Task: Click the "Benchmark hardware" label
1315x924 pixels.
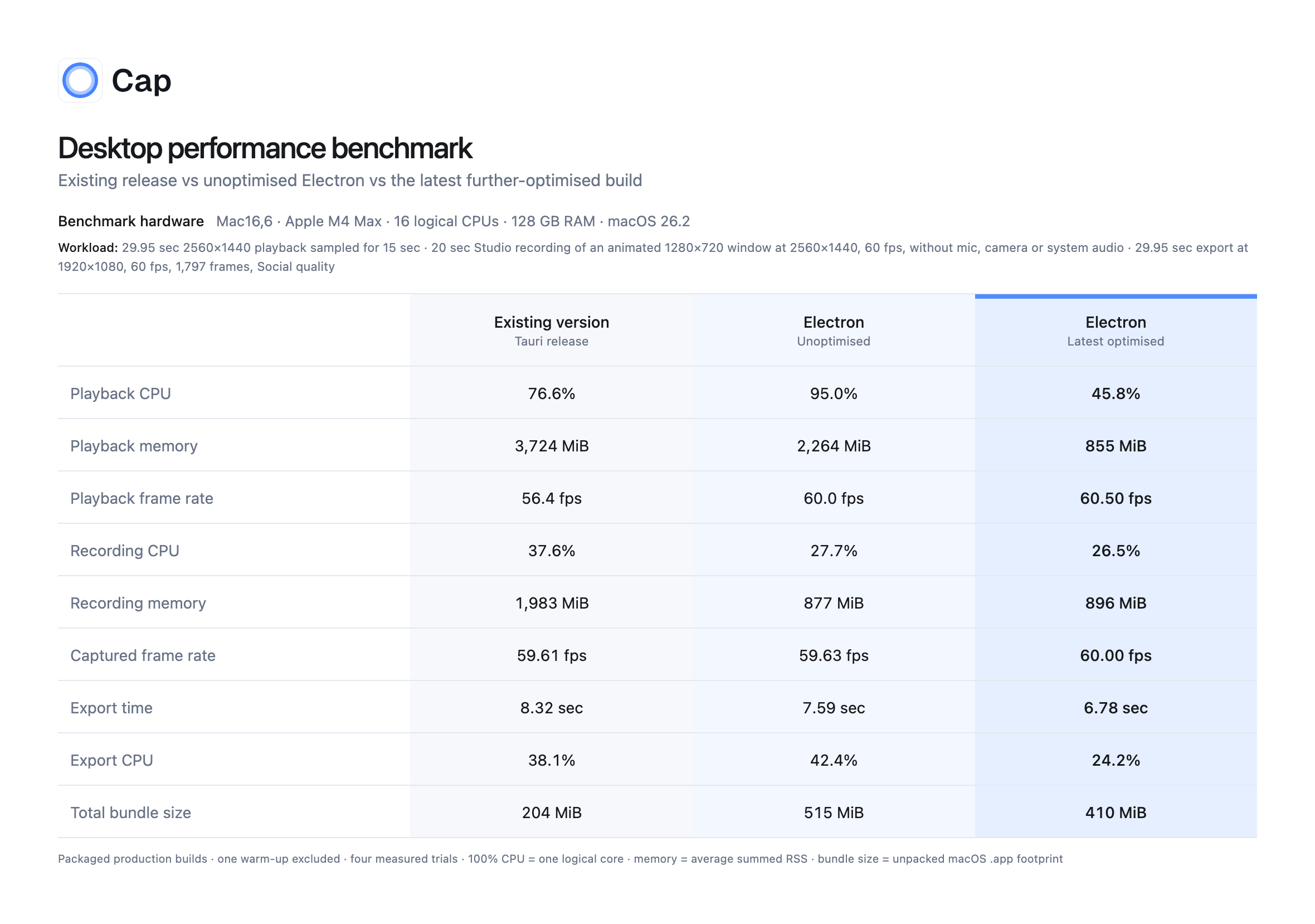Action: point(131,221)
